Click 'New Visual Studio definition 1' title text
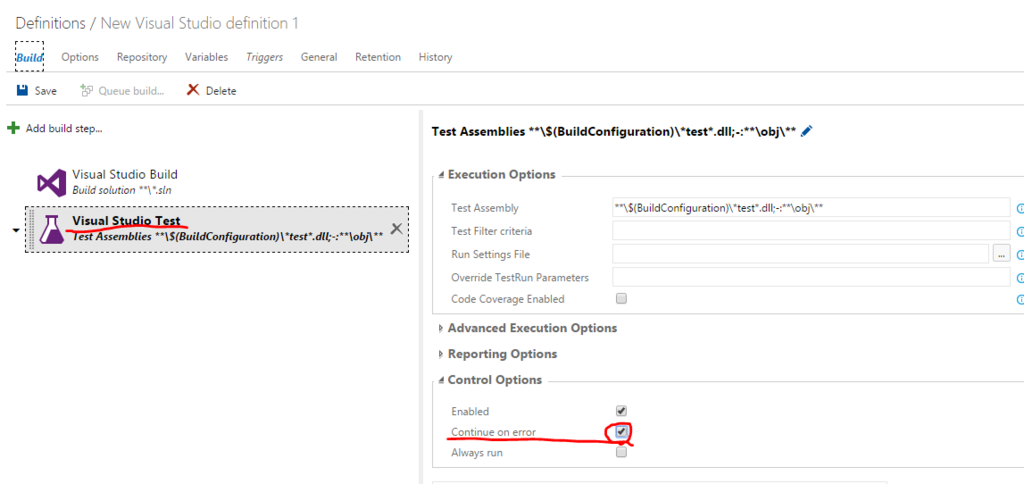This screenshot has height=484, width=1024. [199, 24]
